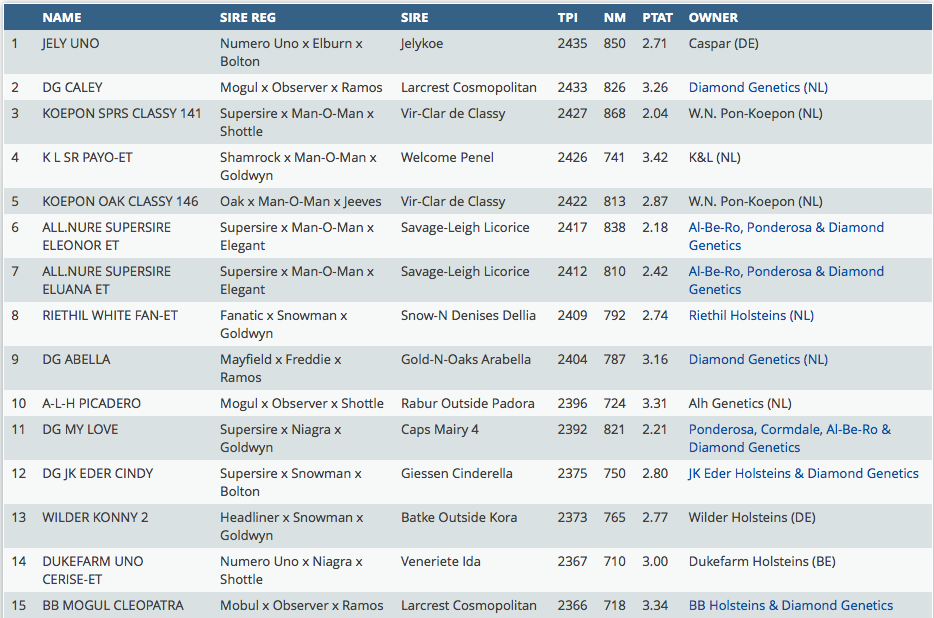Open Diamond Genetics link in DG CALEY row
This screenshot has height=618, width=934.
(744, 88)
